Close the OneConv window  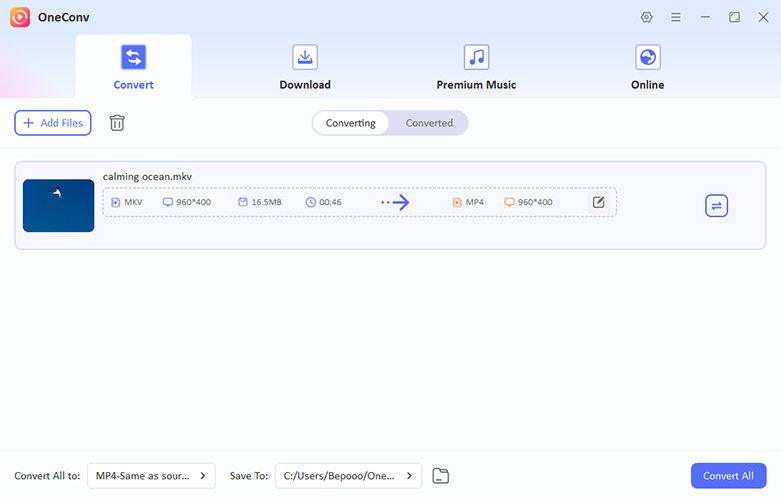(x=763, y=17)
